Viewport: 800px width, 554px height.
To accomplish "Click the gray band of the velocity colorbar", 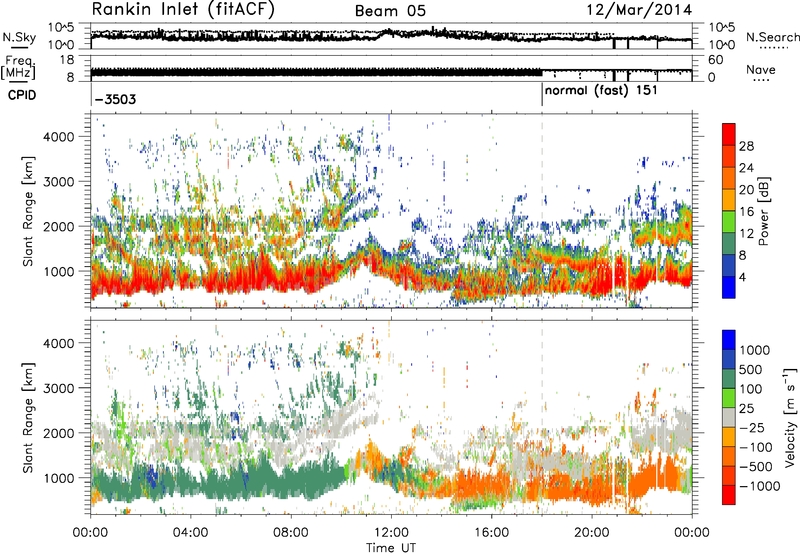I will tap(729, 417).
